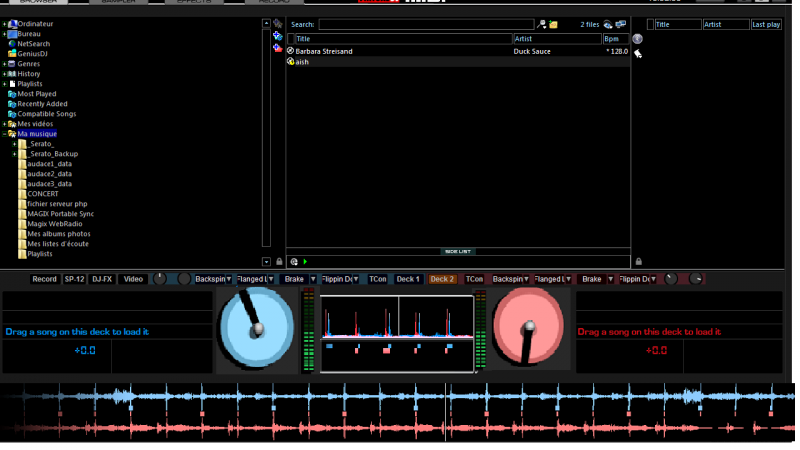Click the yellow folder icon beside the search field
Screen dimensions: 800x450
pos(553,24)
